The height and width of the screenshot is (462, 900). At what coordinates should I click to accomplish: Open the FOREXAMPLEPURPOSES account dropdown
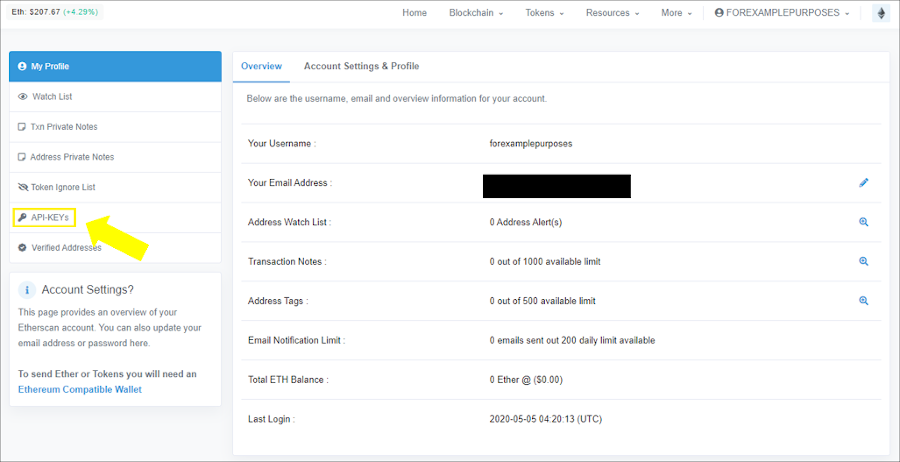click(782, 13)
